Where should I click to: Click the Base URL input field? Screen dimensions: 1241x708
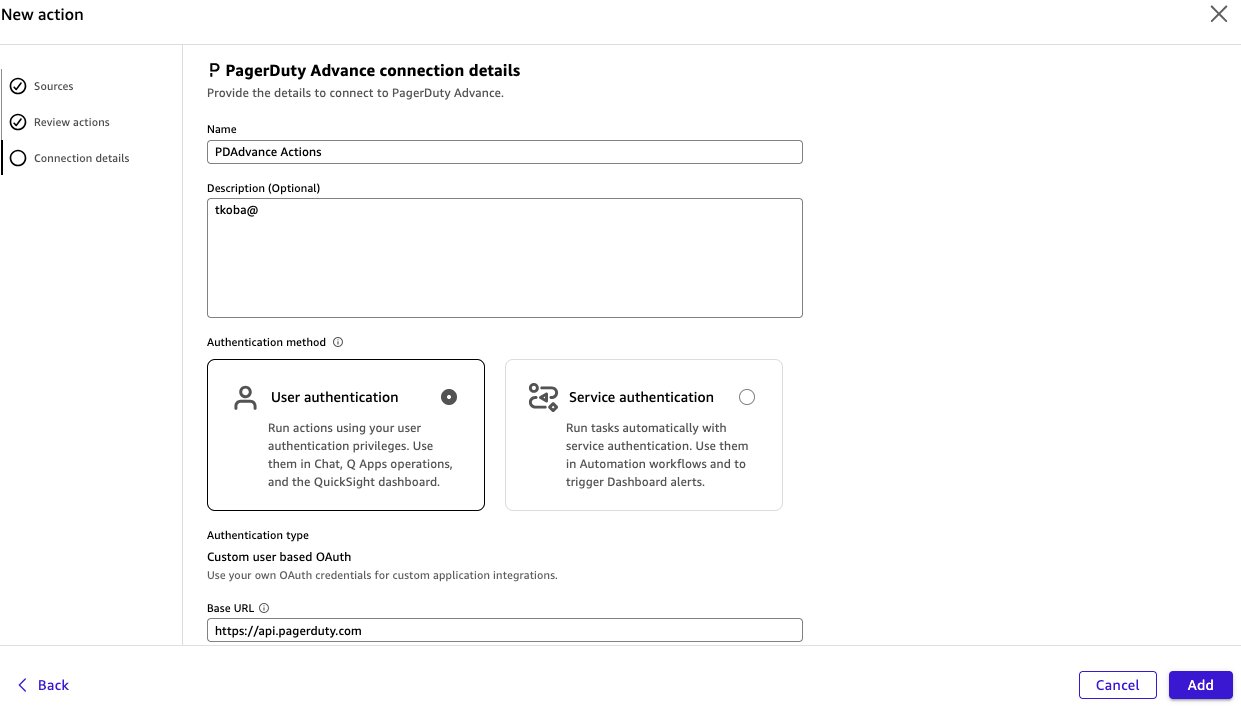(x=504, y=630)
